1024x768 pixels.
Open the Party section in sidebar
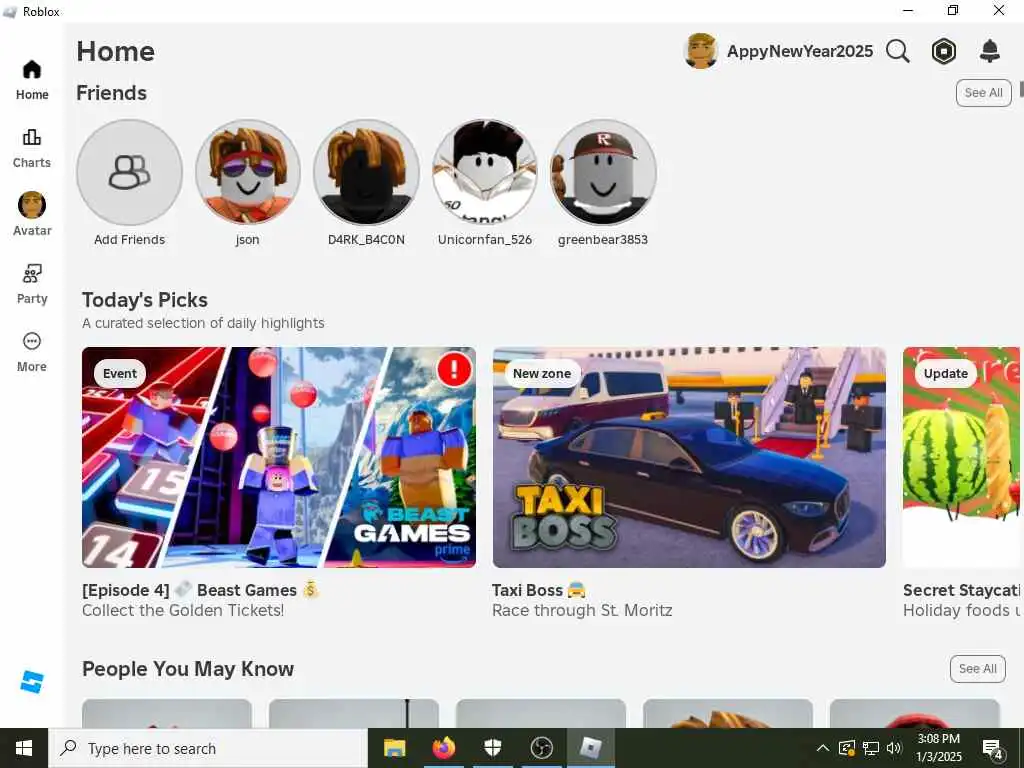coord(32,284)
